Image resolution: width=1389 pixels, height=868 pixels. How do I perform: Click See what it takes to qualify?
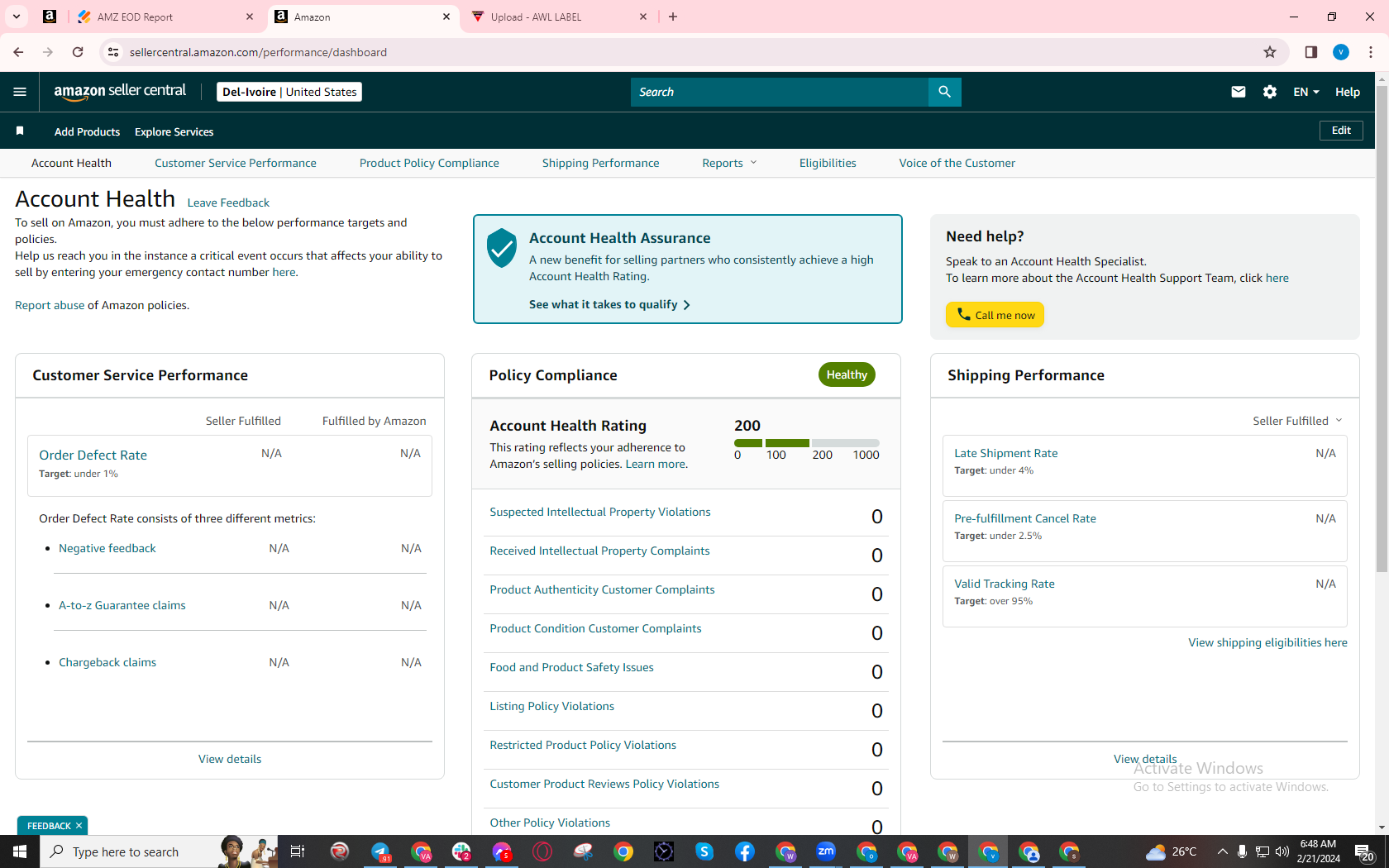[609, 304]
